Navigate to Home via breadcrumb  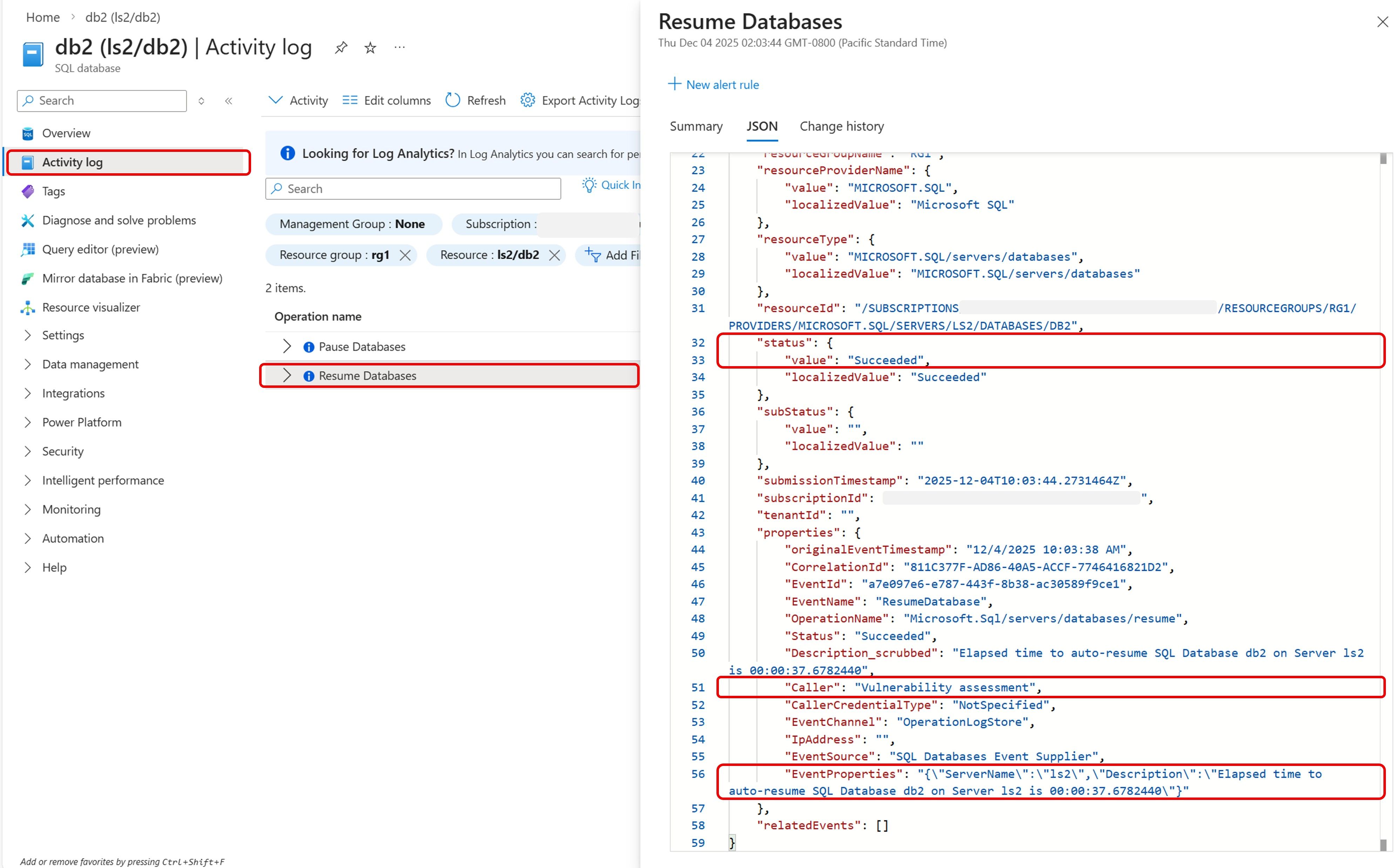(42, 17)
